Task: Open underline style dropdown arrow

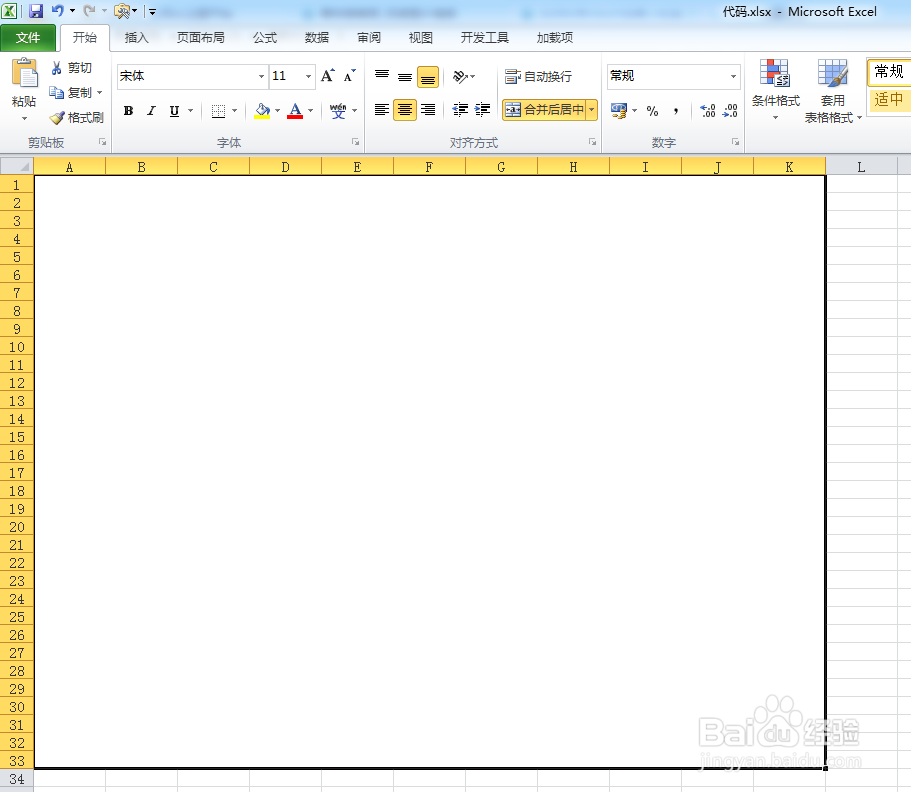Action: [191, 110]
